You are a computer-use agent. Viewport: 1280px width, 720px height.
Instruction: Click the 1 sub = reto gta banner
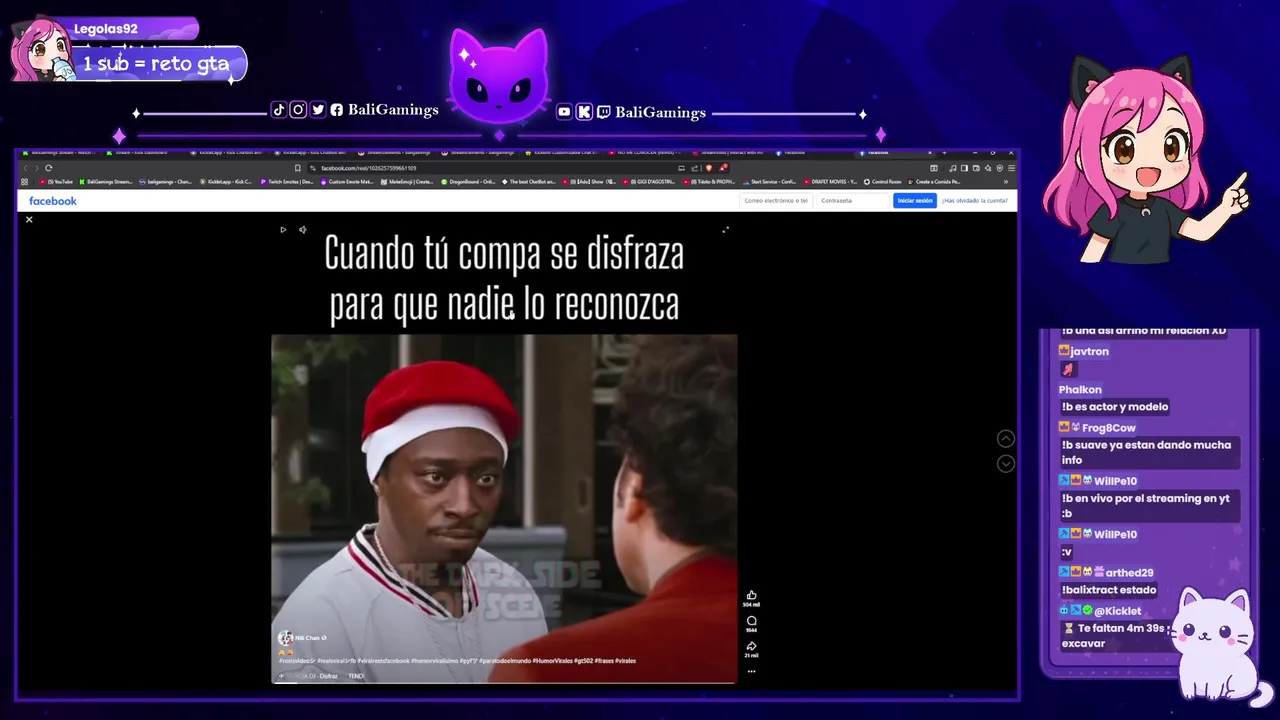(x=156, y=64)
